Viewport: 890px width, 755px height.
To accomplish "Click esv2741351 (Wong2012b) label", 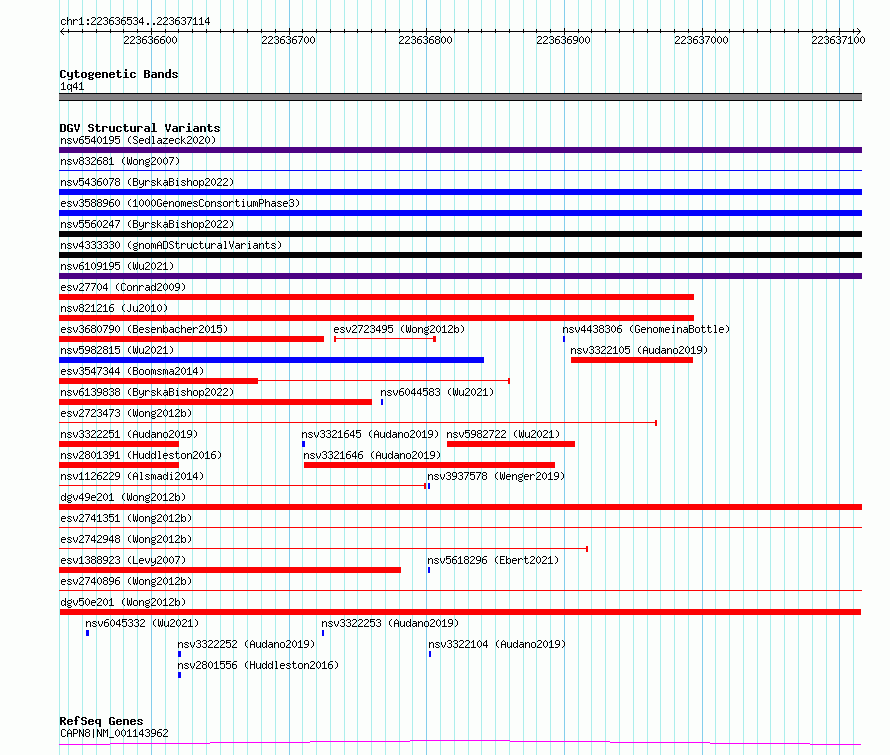I will (x=126, y=518).
